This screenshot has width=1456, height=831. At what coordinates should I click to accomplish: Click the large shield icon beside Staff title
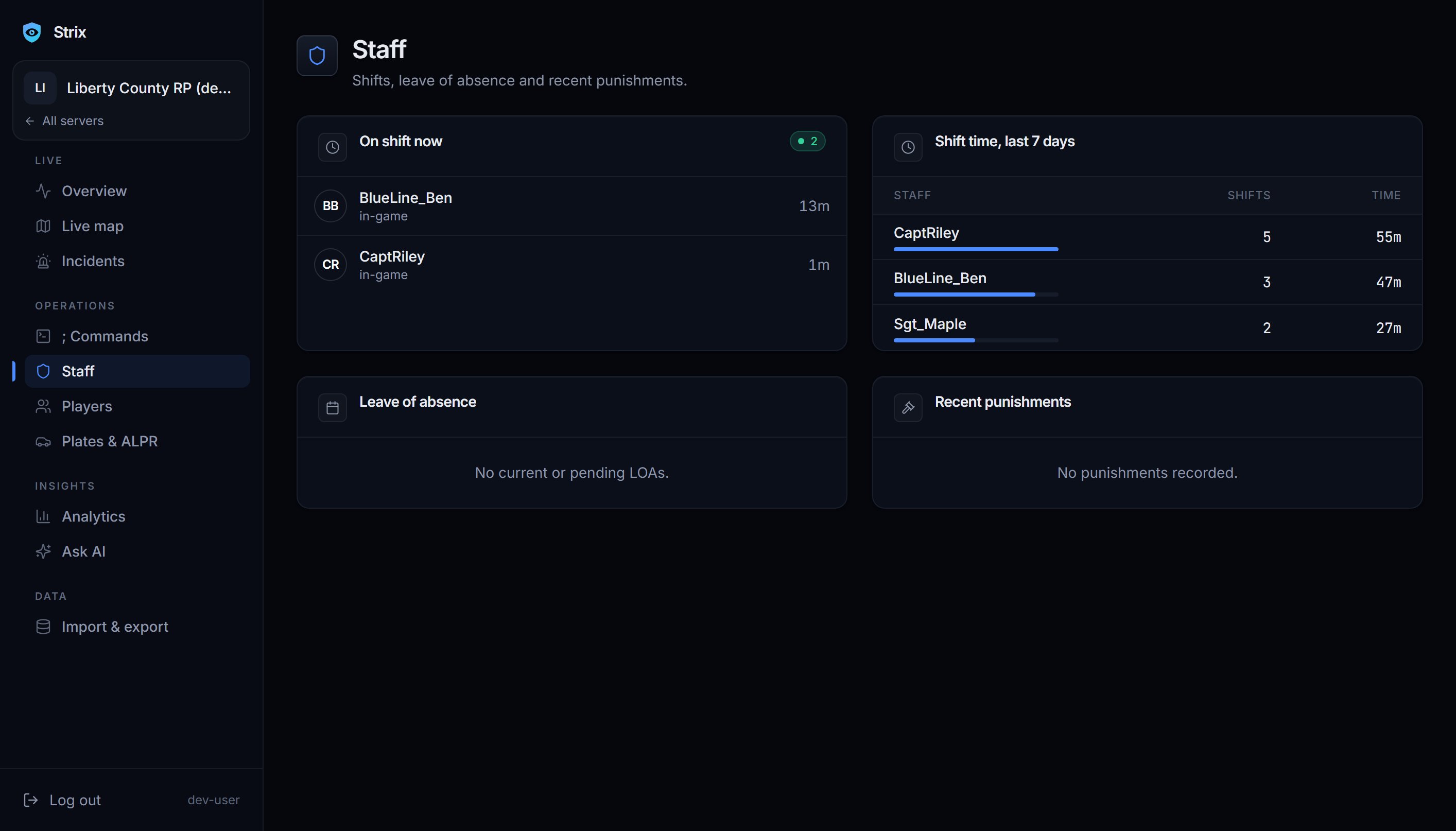pos(317,56)
